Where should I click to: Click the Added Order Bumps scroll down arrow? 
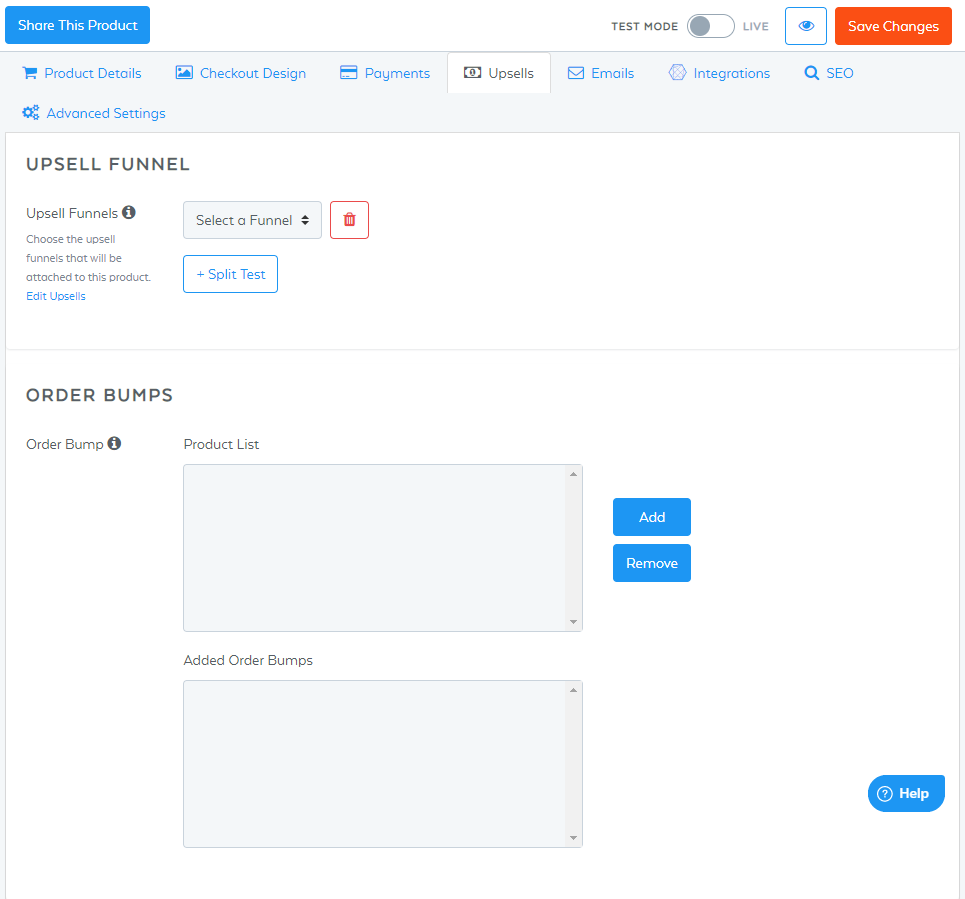click(x=574, y=838)
